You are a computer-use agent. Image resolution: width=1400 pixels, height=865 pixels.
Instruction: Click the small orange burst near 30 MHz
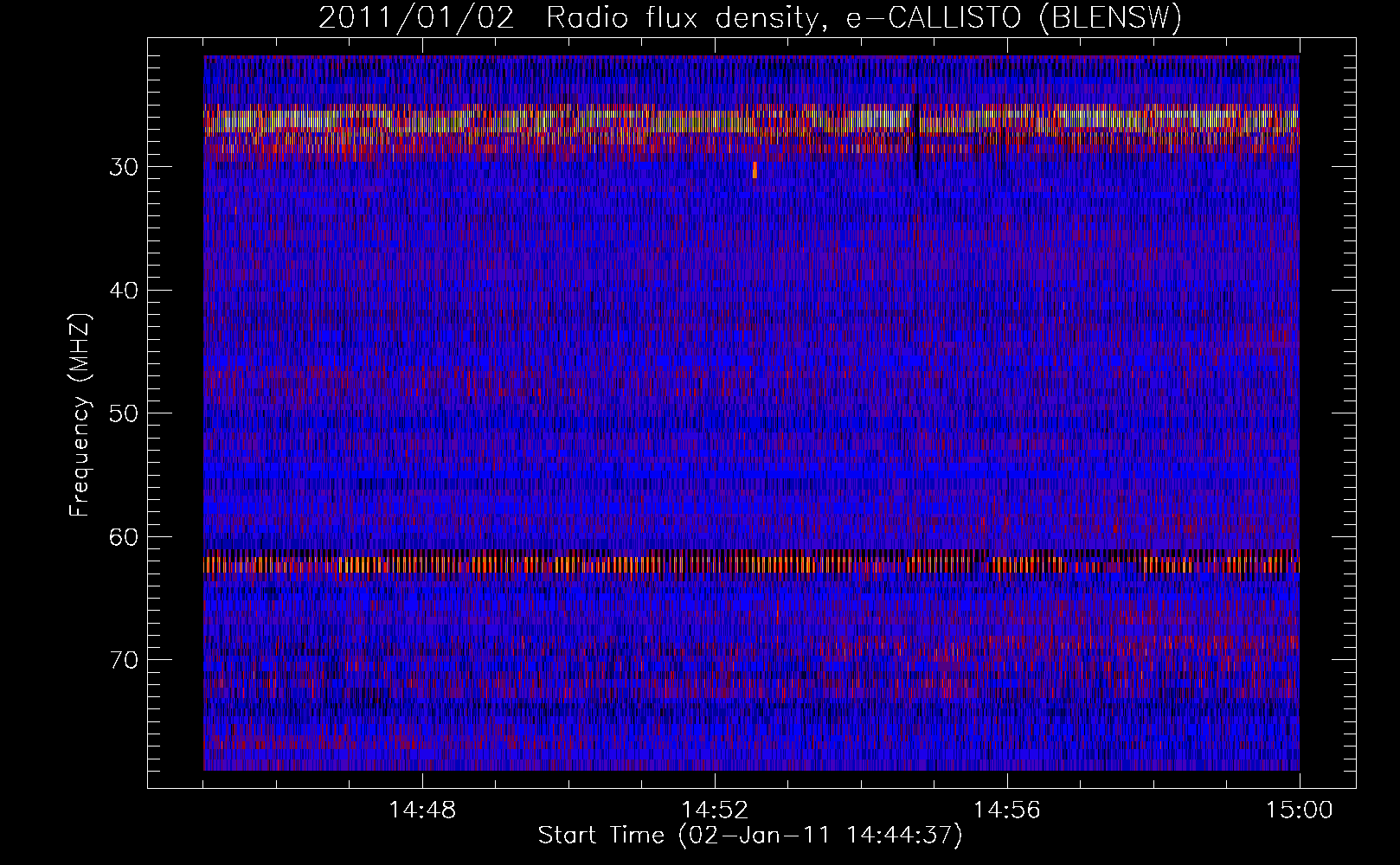[x=755, y=170]
